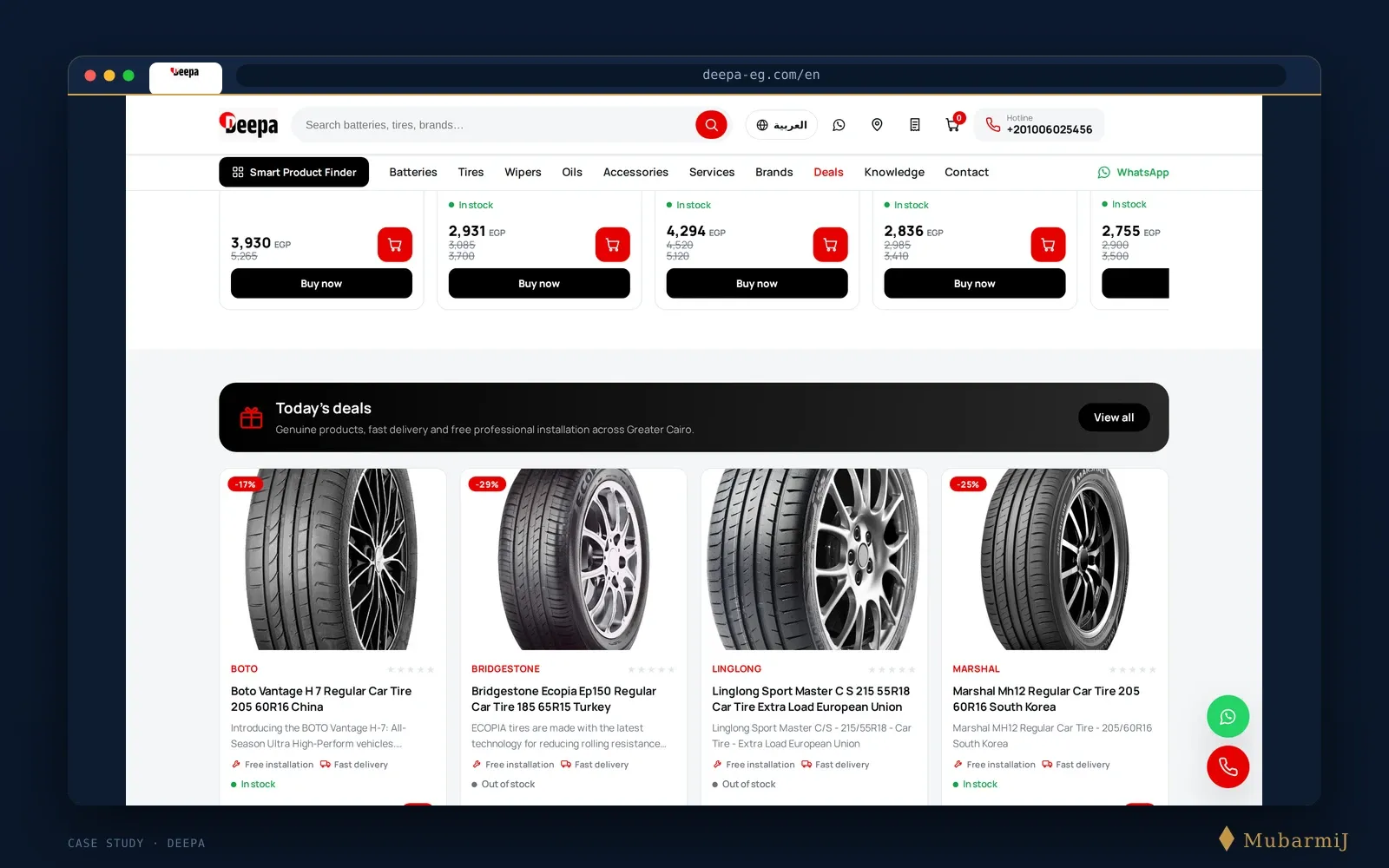1389x868 pixels.
Task: Open the shopping cart icon
Action: (952, 125)
